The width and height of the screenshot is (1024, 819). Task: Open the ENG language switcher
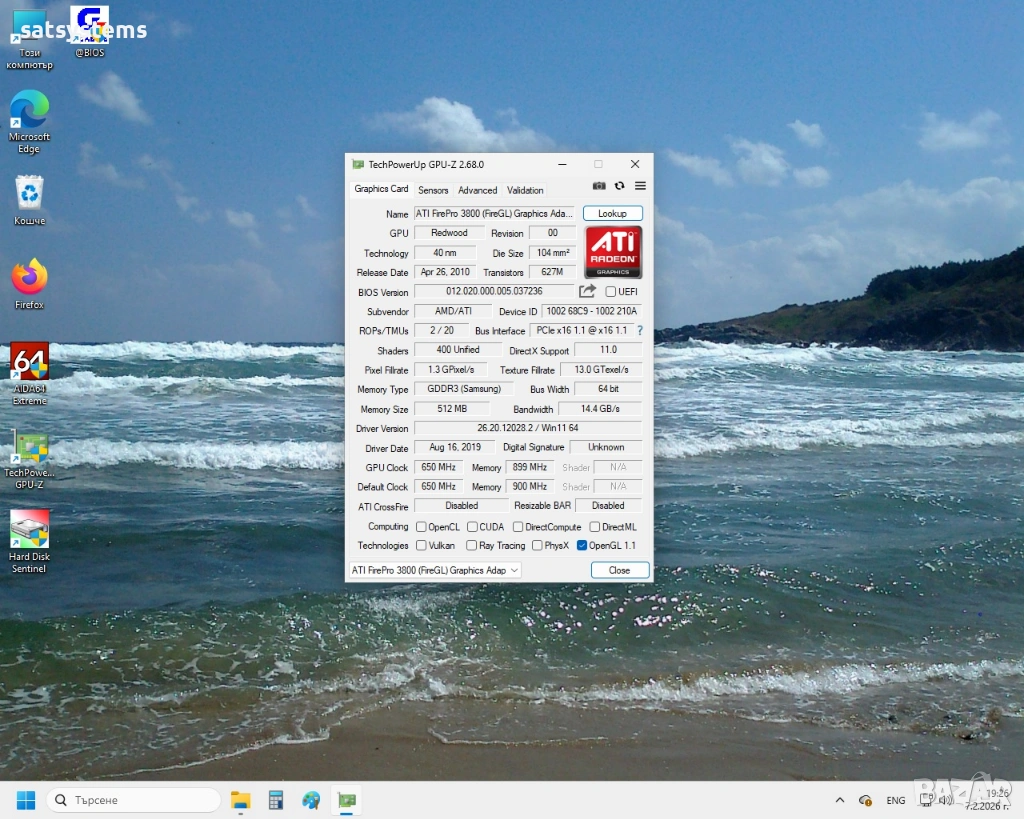(x=896, y=800)
